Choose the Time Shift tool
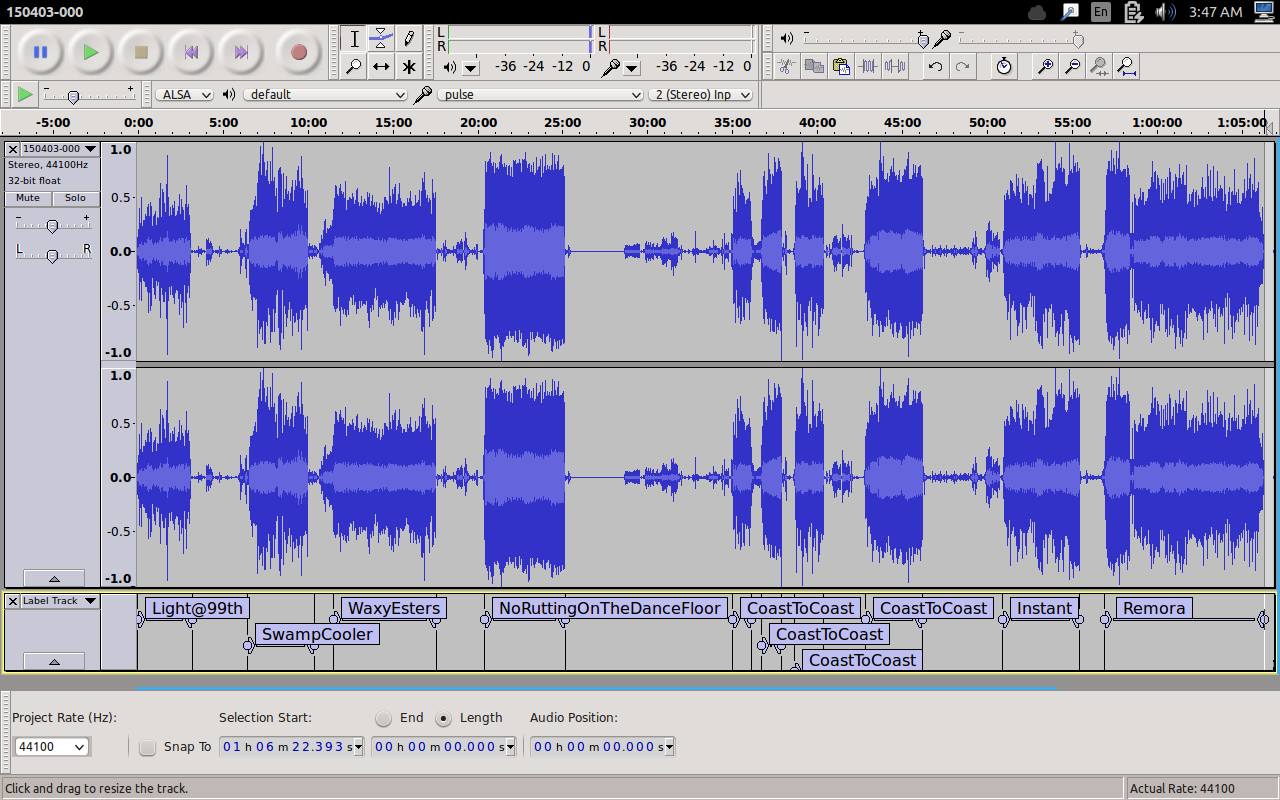This screenshot has height=800, width=1280. click(x=381, y=67)
